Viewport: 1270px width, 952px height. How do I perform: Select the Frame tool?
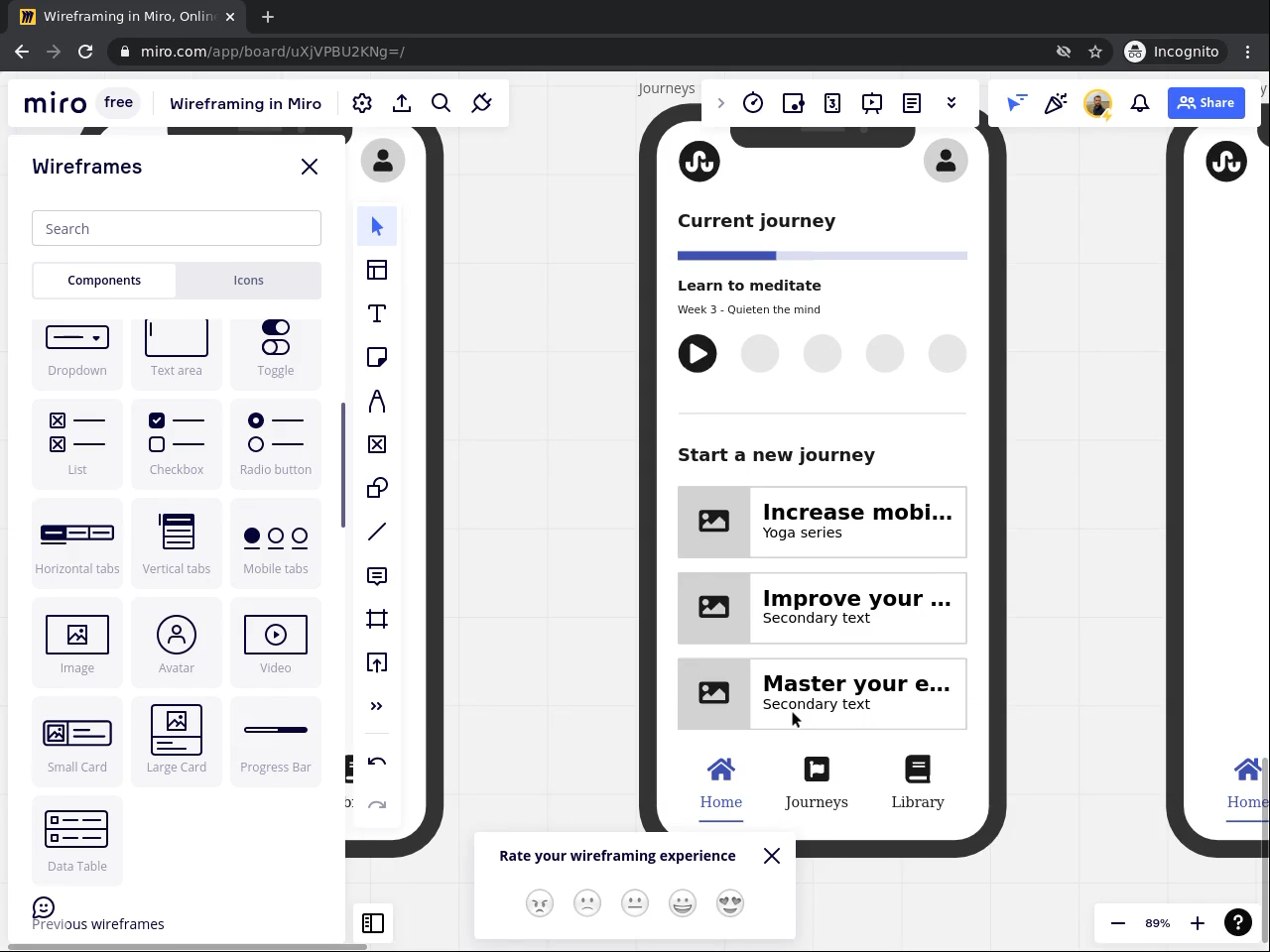pos(377,619)
